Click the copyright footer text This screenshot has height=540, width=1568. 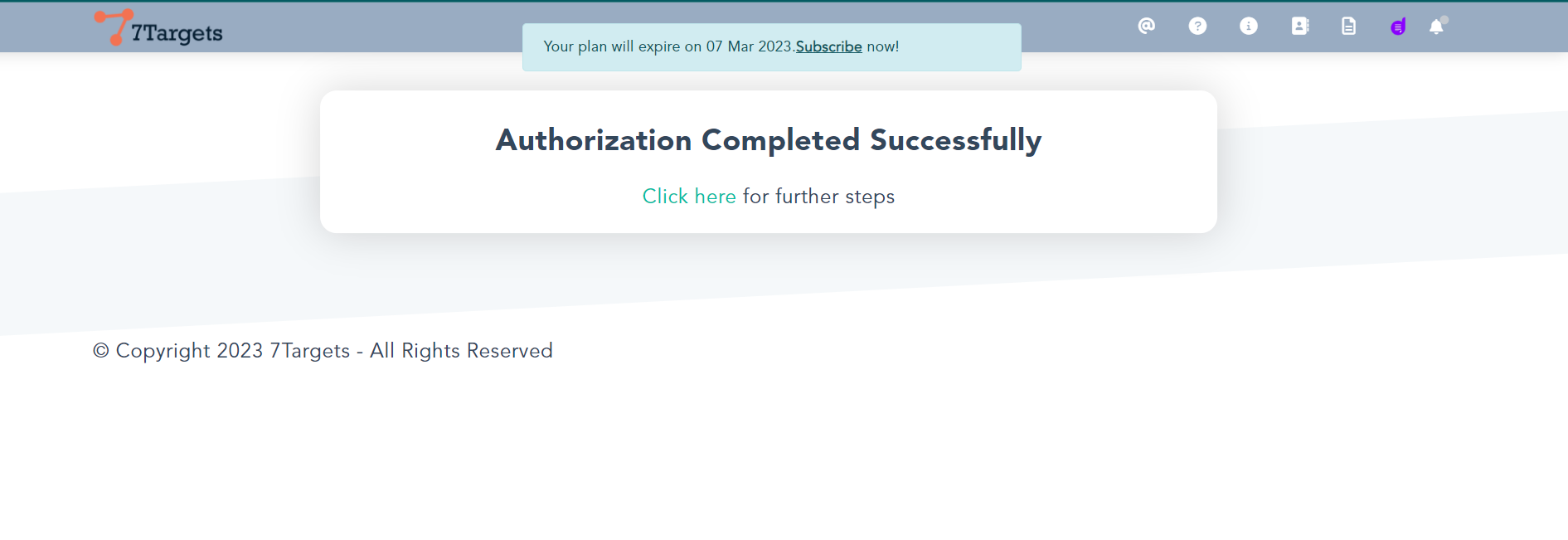click(323, 351)
